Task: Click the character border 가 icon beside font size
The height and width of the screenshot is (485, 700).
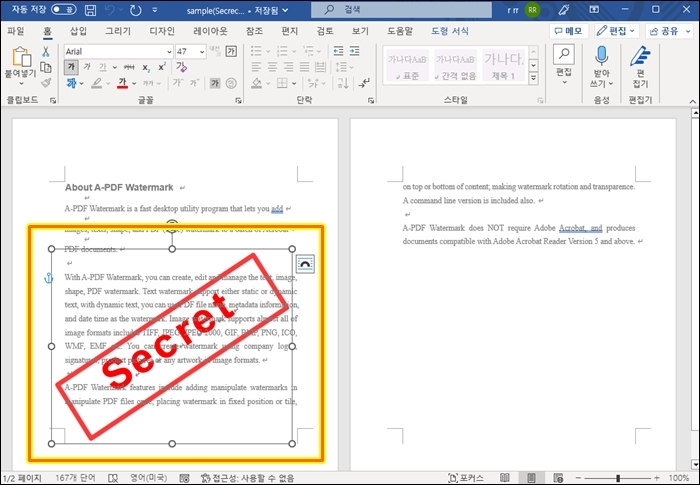Action: pos(231,51)
